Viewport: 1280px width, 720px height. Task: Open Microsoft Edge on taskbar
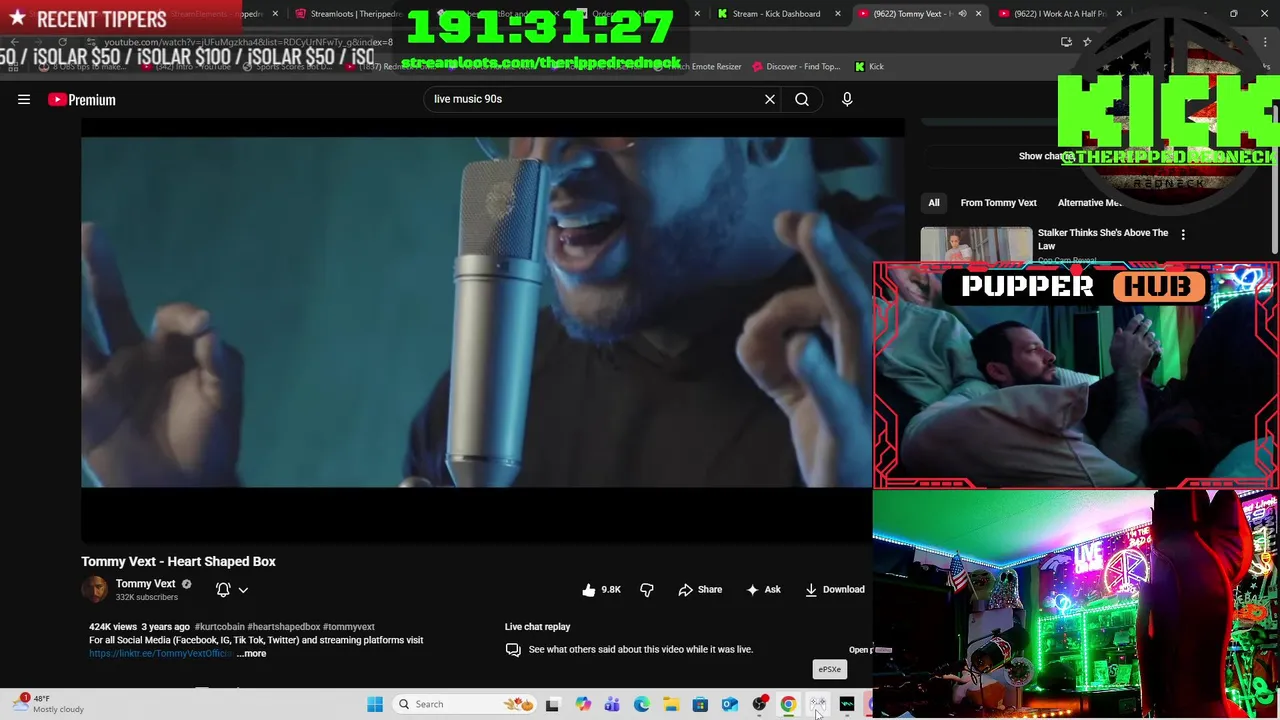[641, 704]
